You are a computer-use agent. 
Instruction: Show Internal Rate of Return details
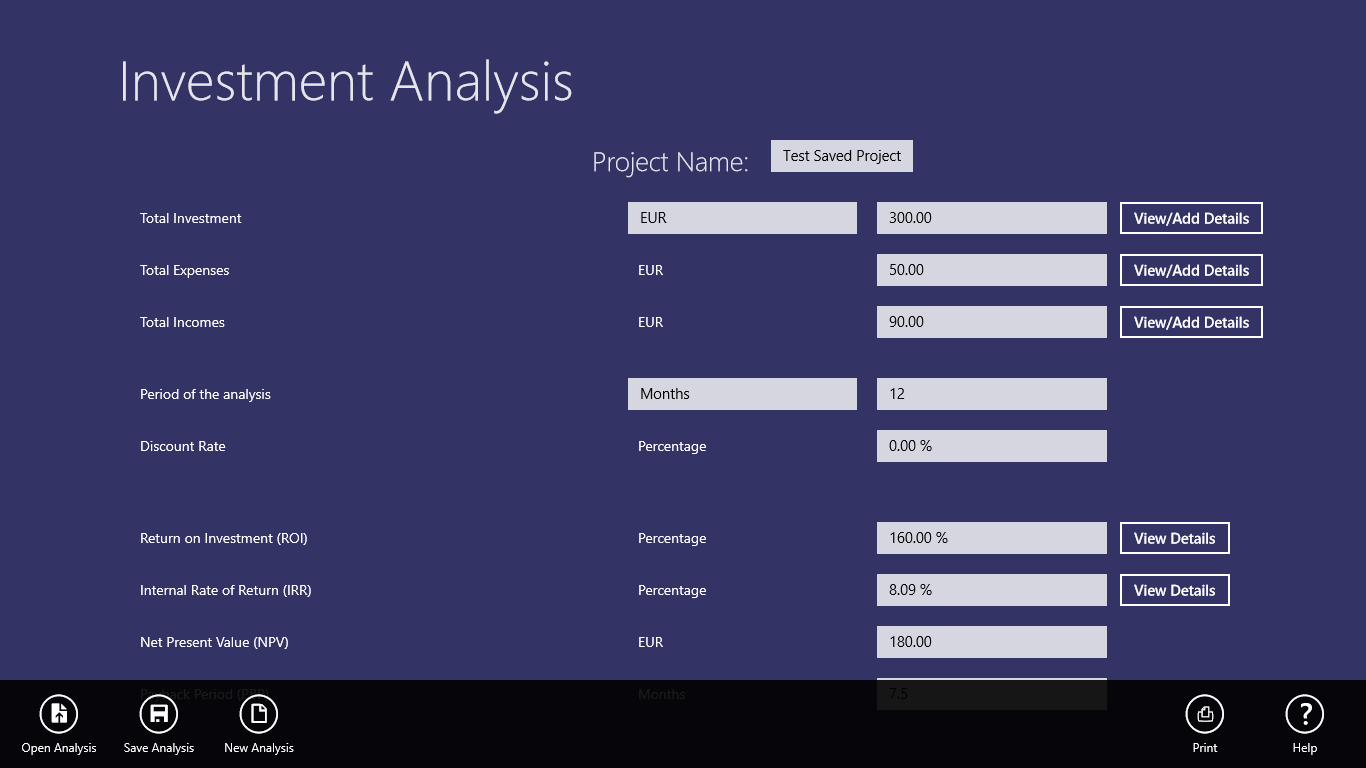pyautogui.click(x=1174, y=590)
